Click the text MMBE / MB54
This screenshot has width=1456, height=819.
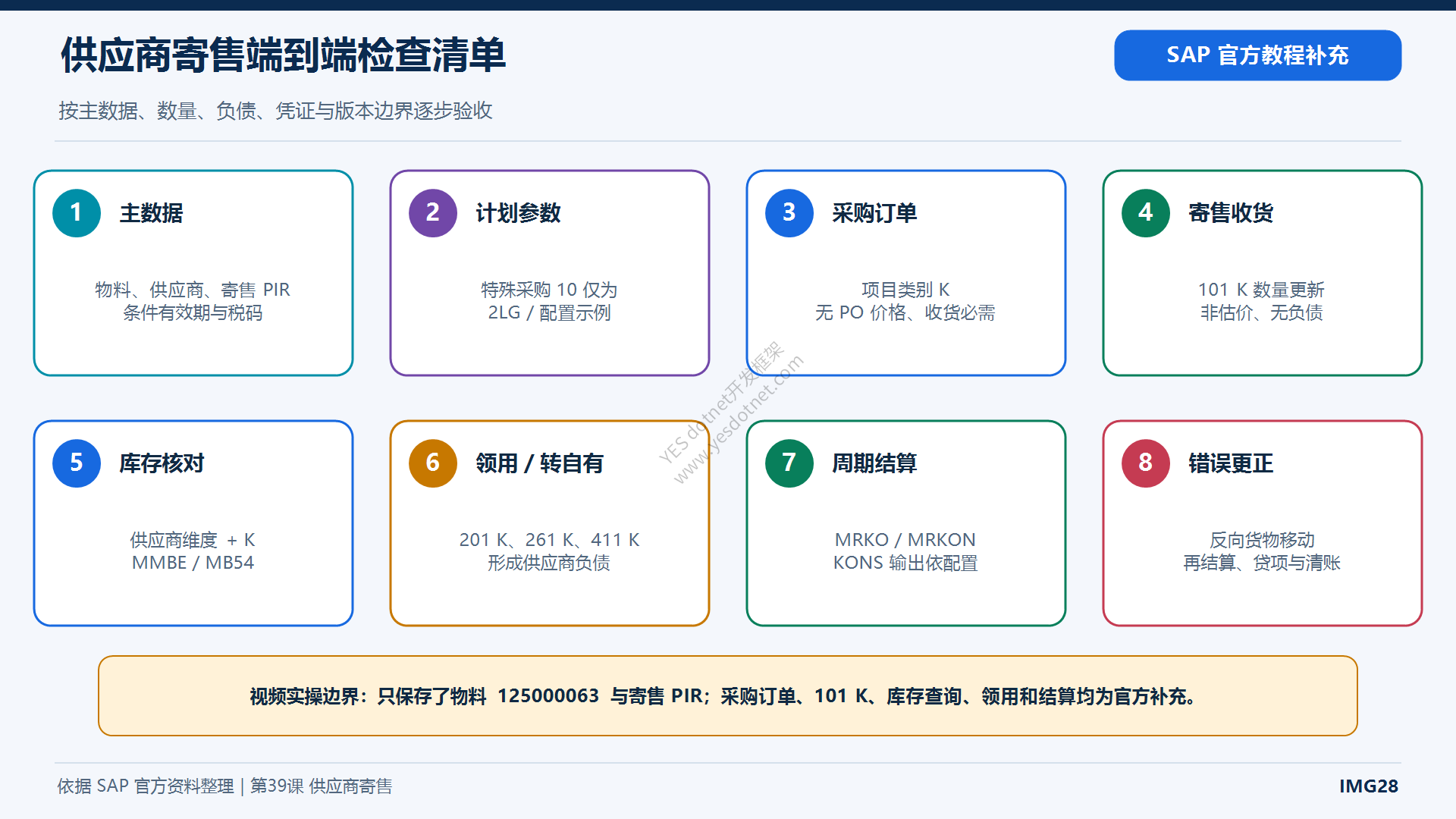193,563
